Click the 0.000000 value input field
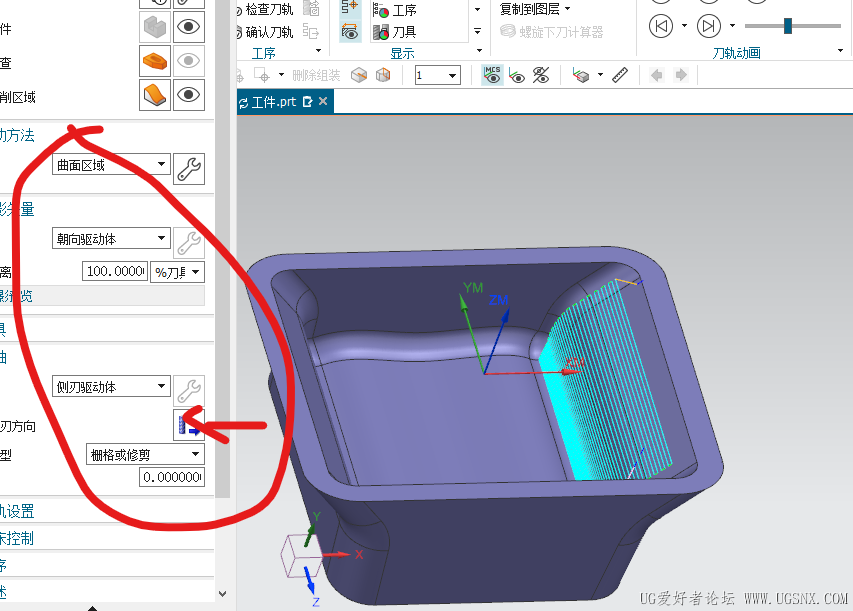 [172, 477]
